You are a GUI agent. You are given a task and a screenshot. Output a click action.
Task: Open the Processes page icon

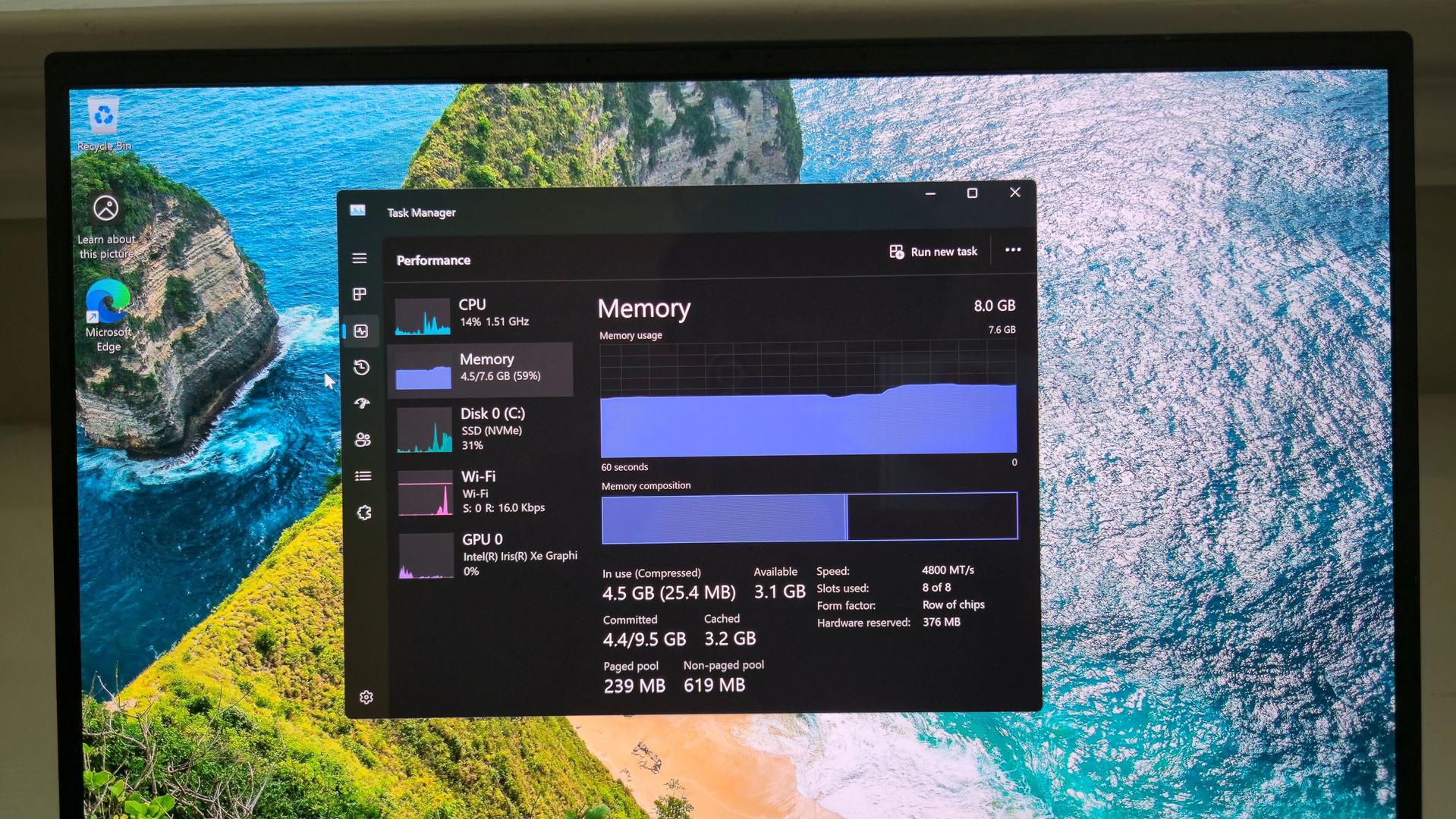[360, 294]
